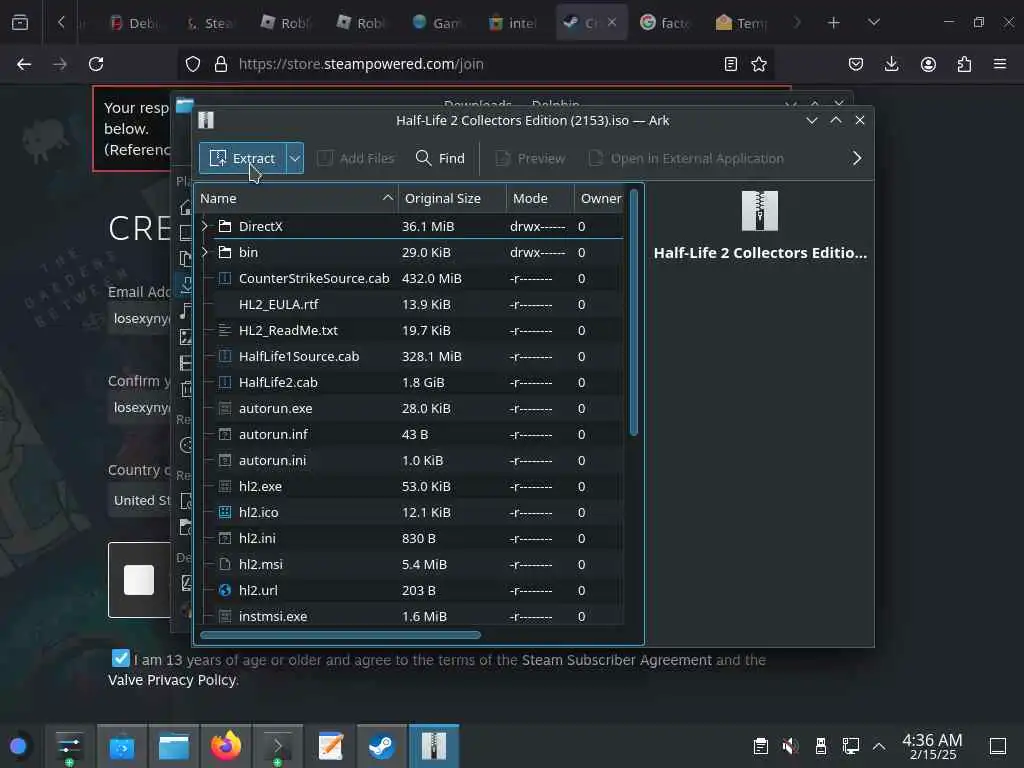Click the Extract button in Ark
Viewport: 1024px width, 768px height.
pyautogui.click(x=242, y=158)
